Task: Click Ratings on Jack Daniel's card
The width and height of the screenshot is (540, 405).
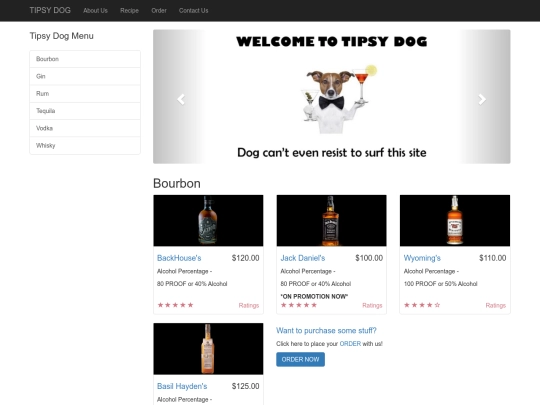Action: pyautogui.click(x=372, y=305)
